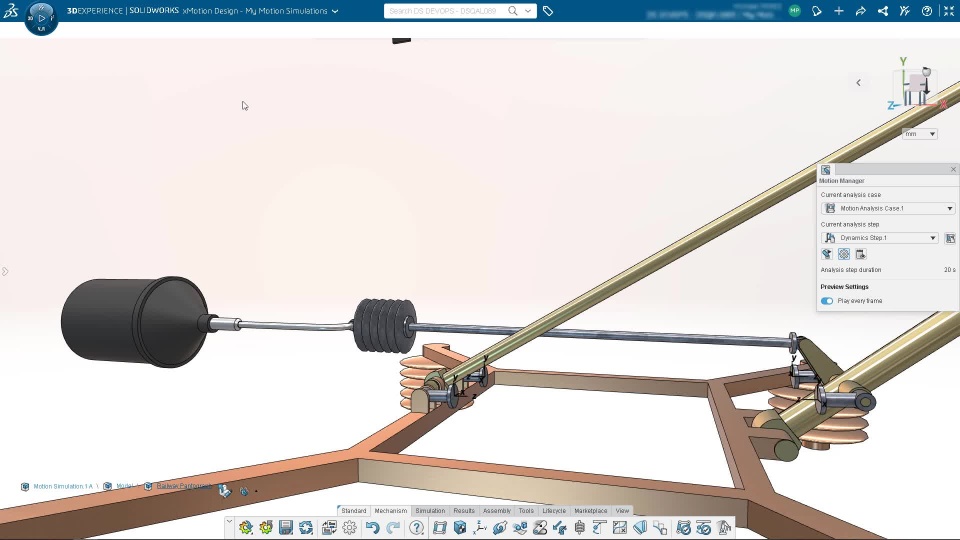Click the Undo arrow

(372, 528)
